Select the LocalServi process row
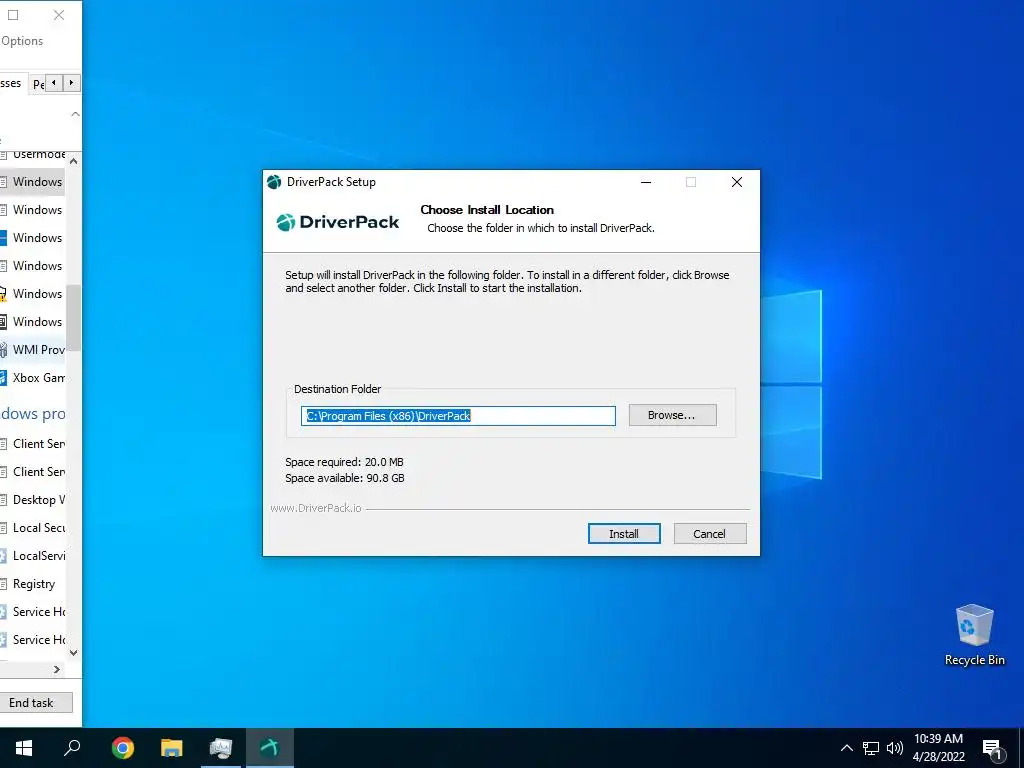 [33, 556]
